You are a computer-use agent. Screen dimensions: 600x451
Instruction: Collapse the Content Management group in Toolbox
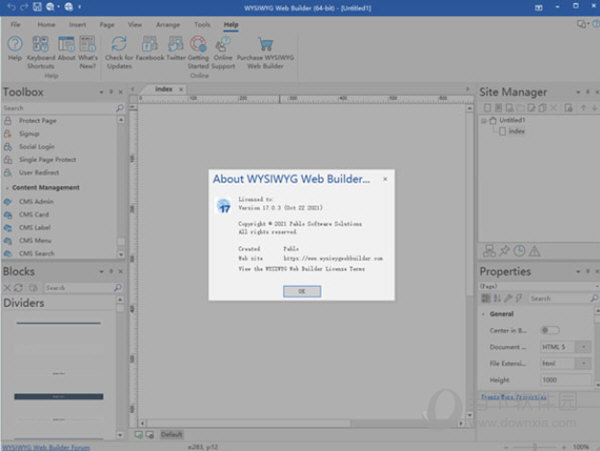tap(7, 188)
